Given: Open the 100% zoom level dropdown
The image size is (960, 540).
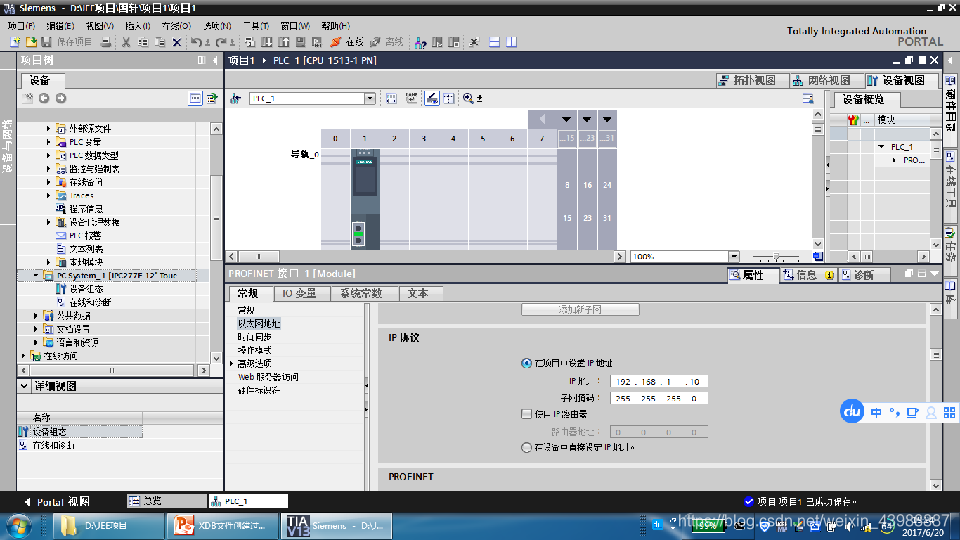Looking at the screenshot, I should coord(733,257).
